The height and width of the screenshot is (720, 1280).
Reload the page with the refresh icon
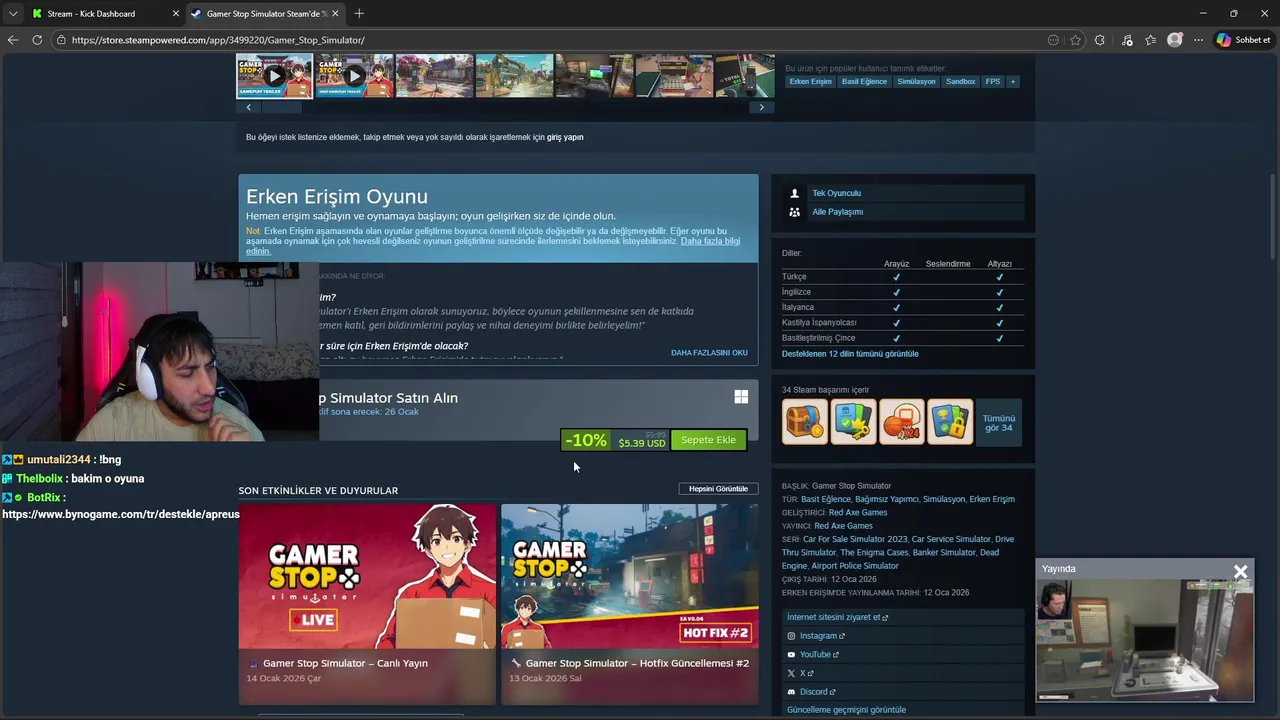pyautogui.click(x=37, y=40)
